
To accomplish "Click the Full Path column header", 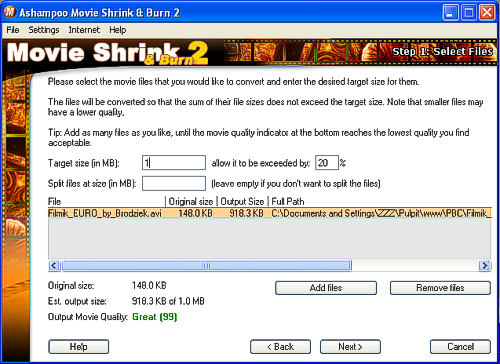I will [x=380, y=202].
